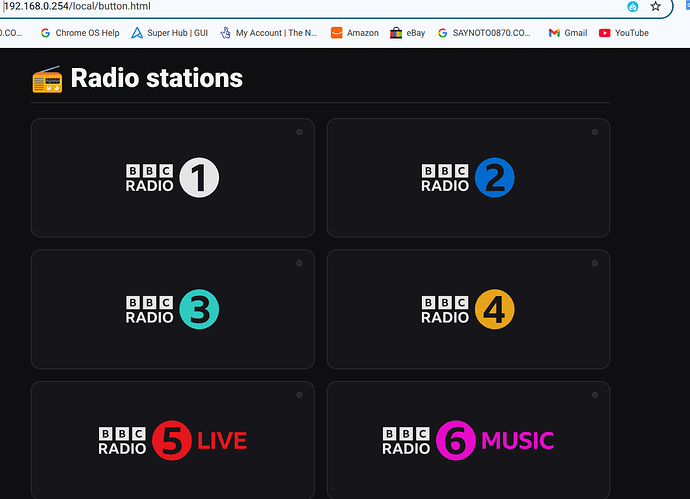Open Gmail bookmark
Viewport: 690px width, 499px height.
click(x=568, y=33)
